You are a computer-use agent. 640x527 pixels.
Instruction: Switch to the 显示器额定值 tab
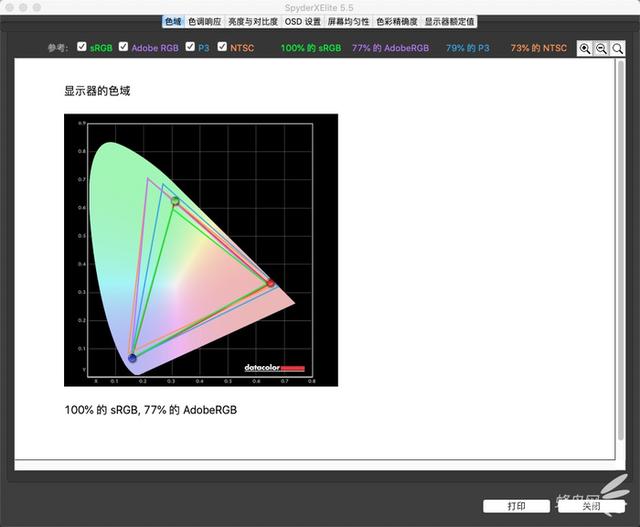pos(449,22)
